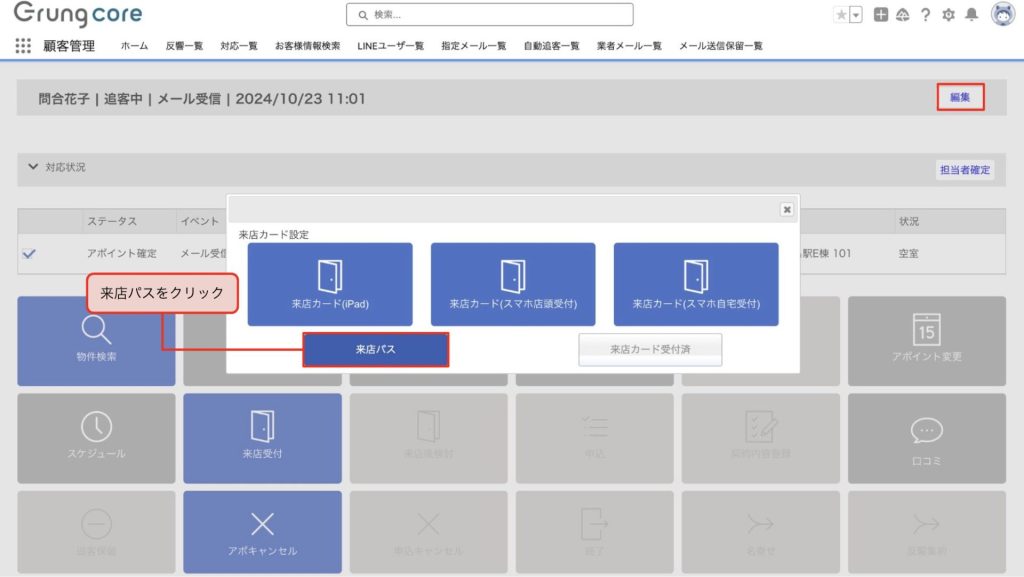Open the user avatar profile menu
1024x577 pixels.
tap(1002, 14)
